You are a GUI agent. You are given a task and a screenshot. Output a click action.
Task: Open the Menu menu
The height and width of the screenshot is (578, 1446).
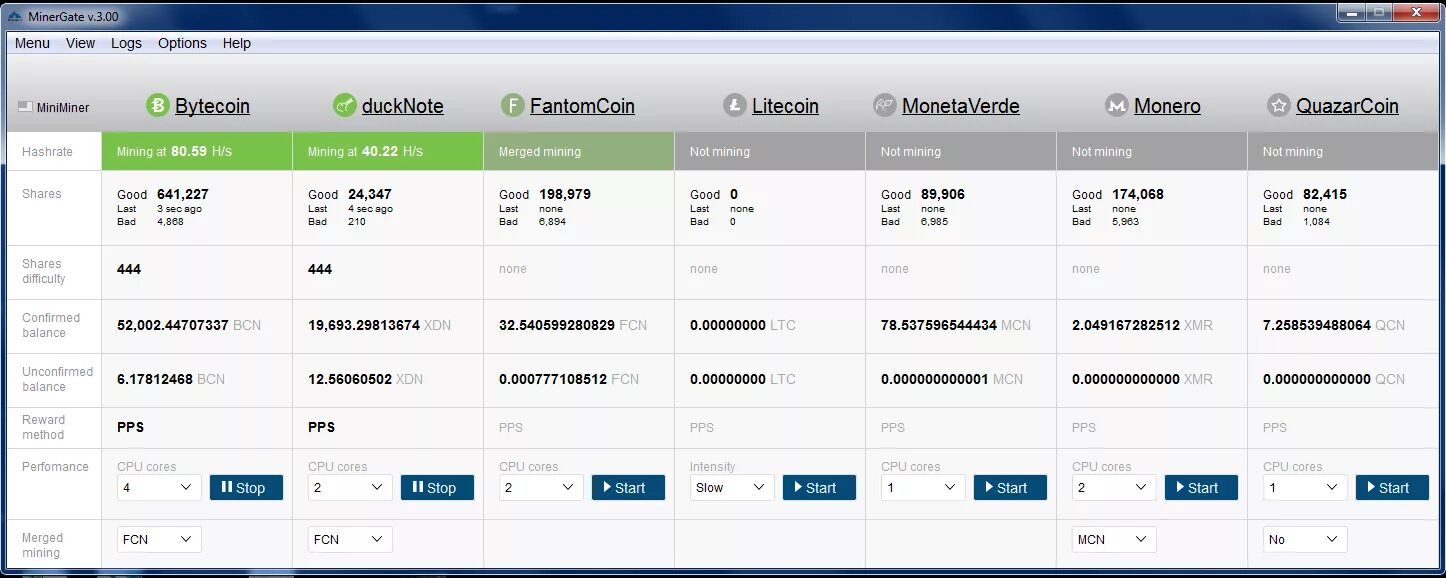pos(32,43)
